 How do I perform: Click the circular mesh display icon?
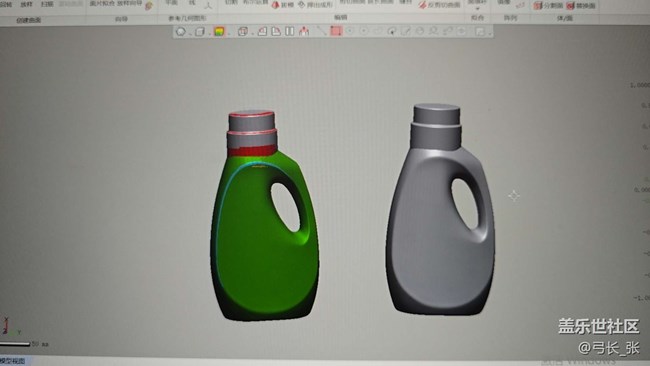[181, 32]
